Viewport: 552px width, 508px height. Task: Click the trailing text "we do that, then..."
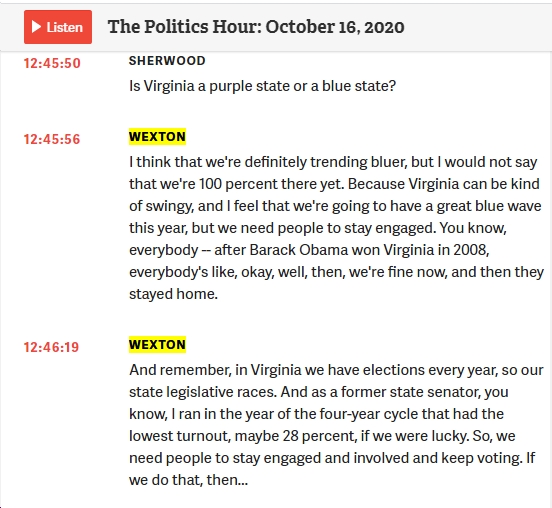[188, 480]
